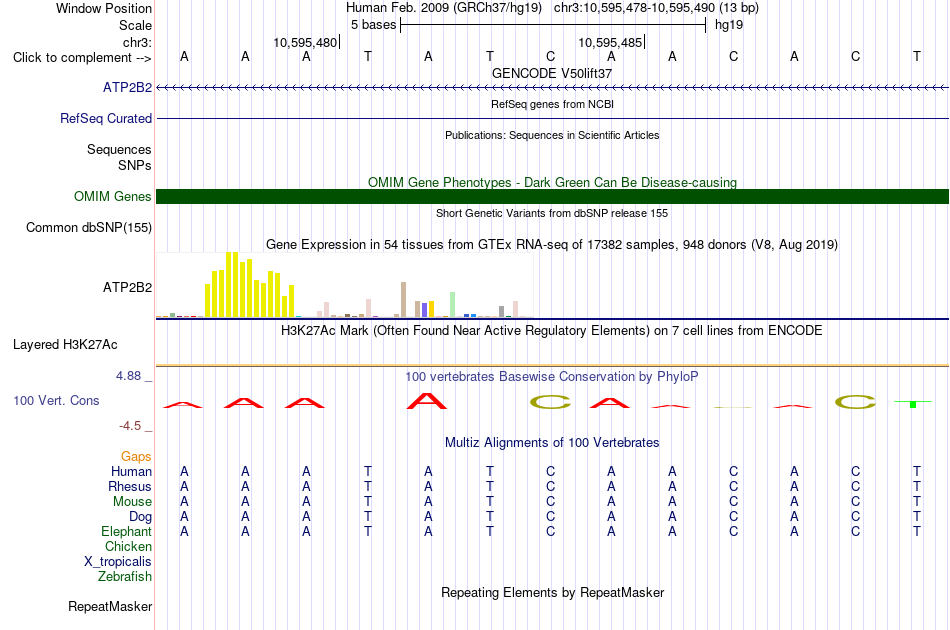Image resolution: width=950 pixels, height=630 pixels.
Task: Click the X_tropicalis species row label
Action: click(x=118, y=562)
